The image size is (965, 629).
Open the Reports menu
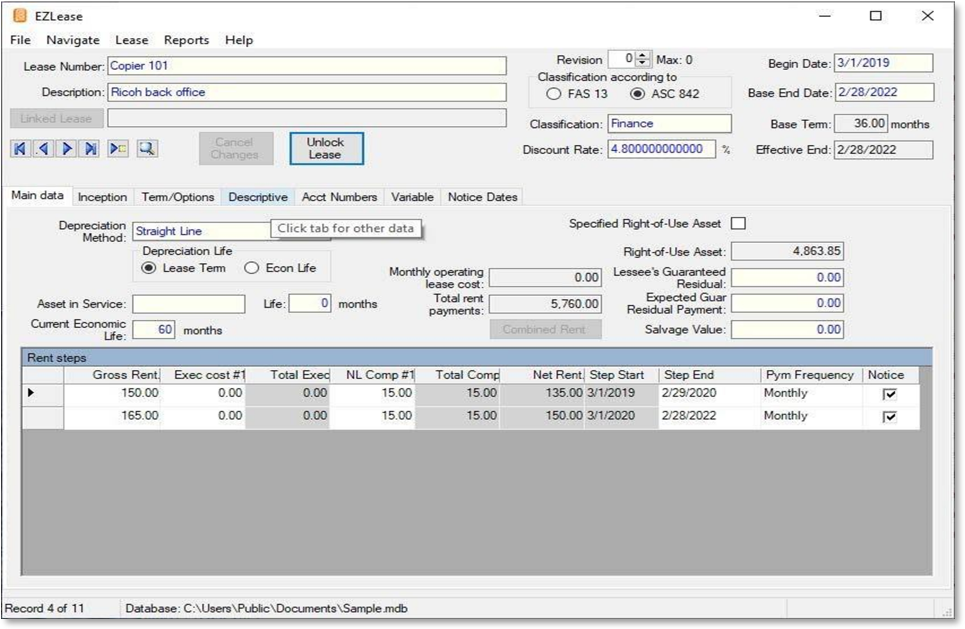[186, 40]
